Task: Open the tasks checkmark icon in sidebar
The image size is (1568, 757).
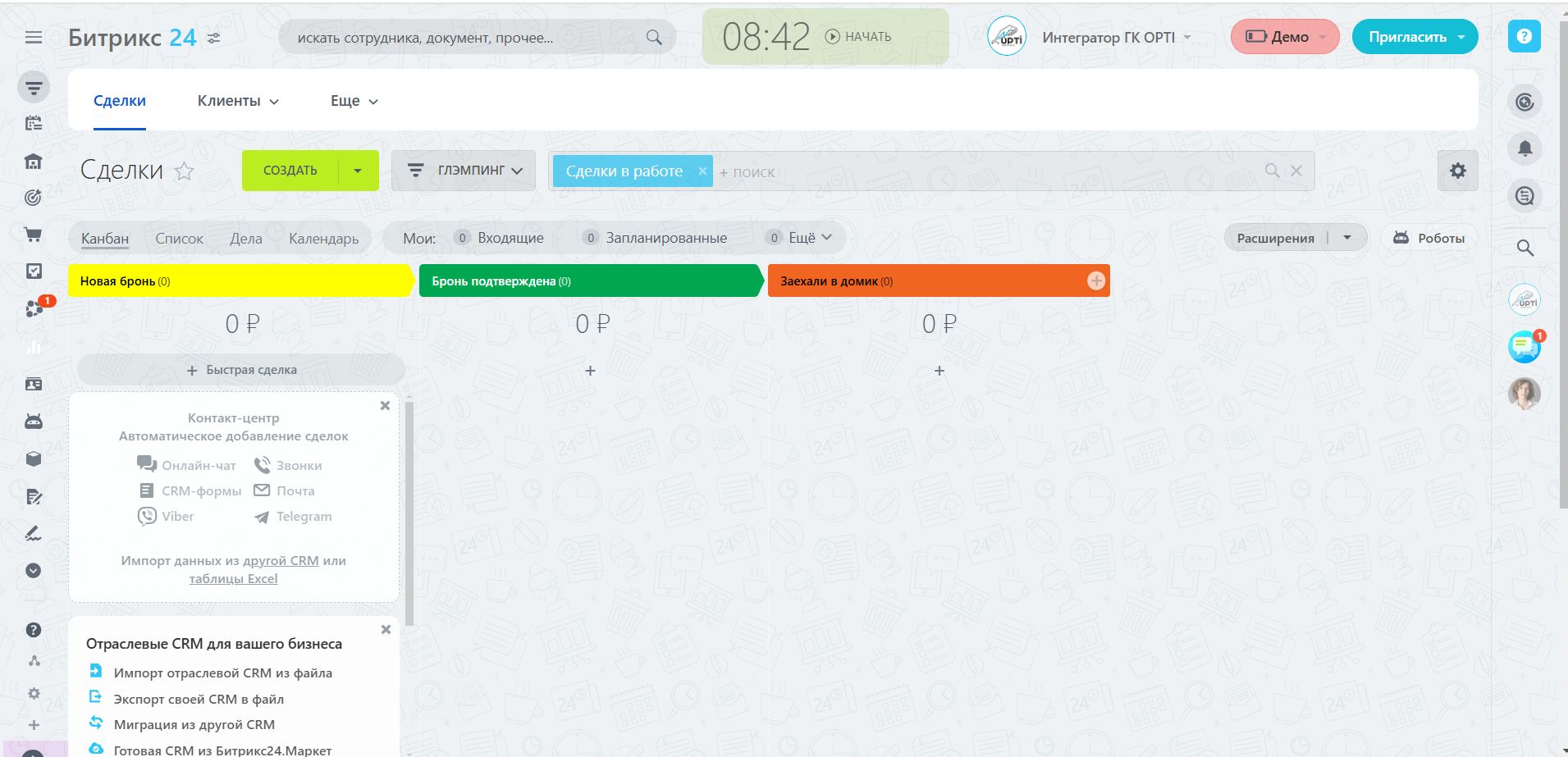Action: tap(34, 271)
